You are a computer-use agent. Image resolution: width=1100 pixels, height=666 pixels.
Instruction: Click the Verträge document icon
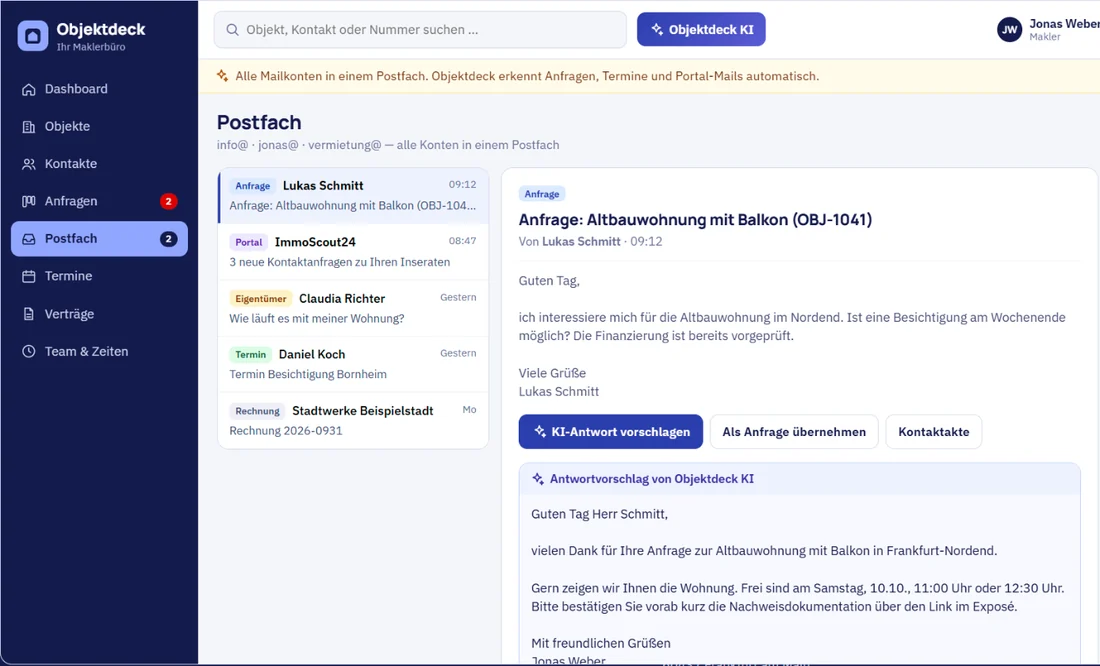point(29,314)
